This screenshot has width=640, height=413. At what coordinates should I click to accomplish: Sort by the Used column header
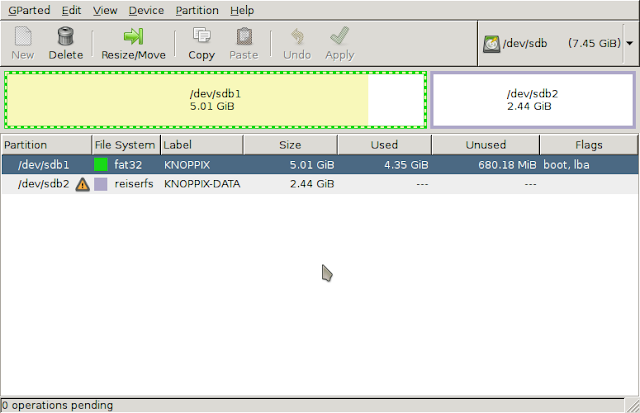tap(384, 145)
